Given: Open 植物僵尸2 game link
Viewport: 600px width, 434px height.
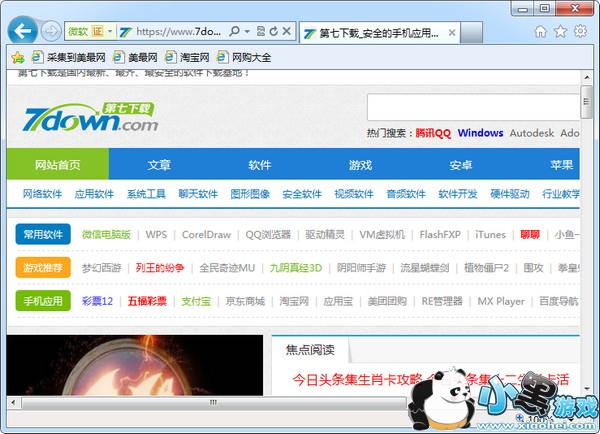Looking at the screenshot, I should tap(486, 268).
